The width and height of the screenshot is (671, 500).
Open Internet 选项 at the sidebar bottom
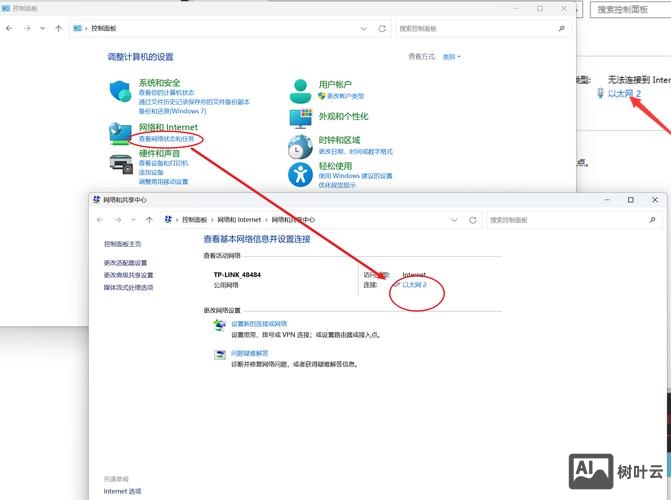[122, 491]
